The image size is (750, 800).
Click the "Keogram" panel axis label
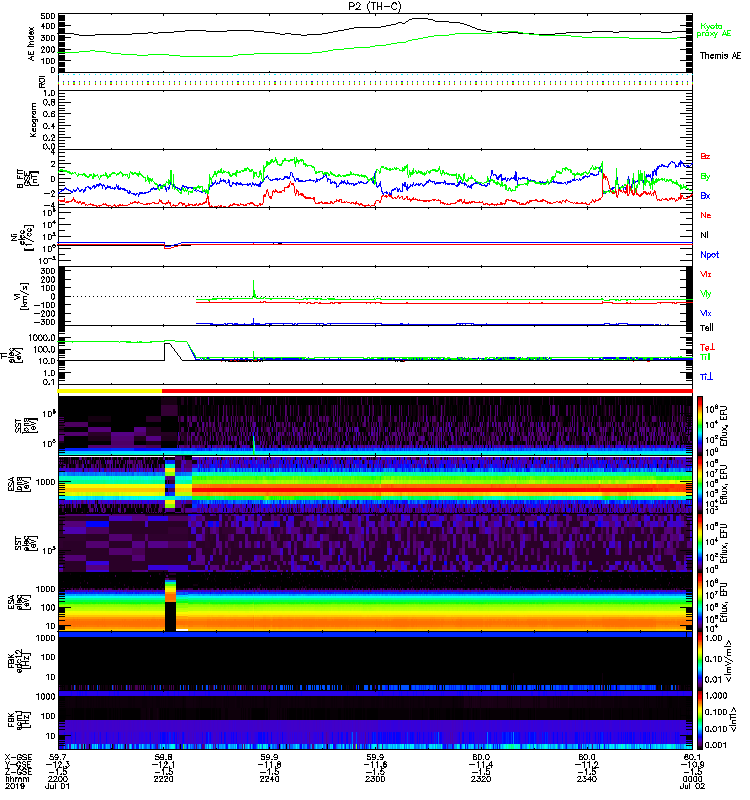tap(33, 119)
